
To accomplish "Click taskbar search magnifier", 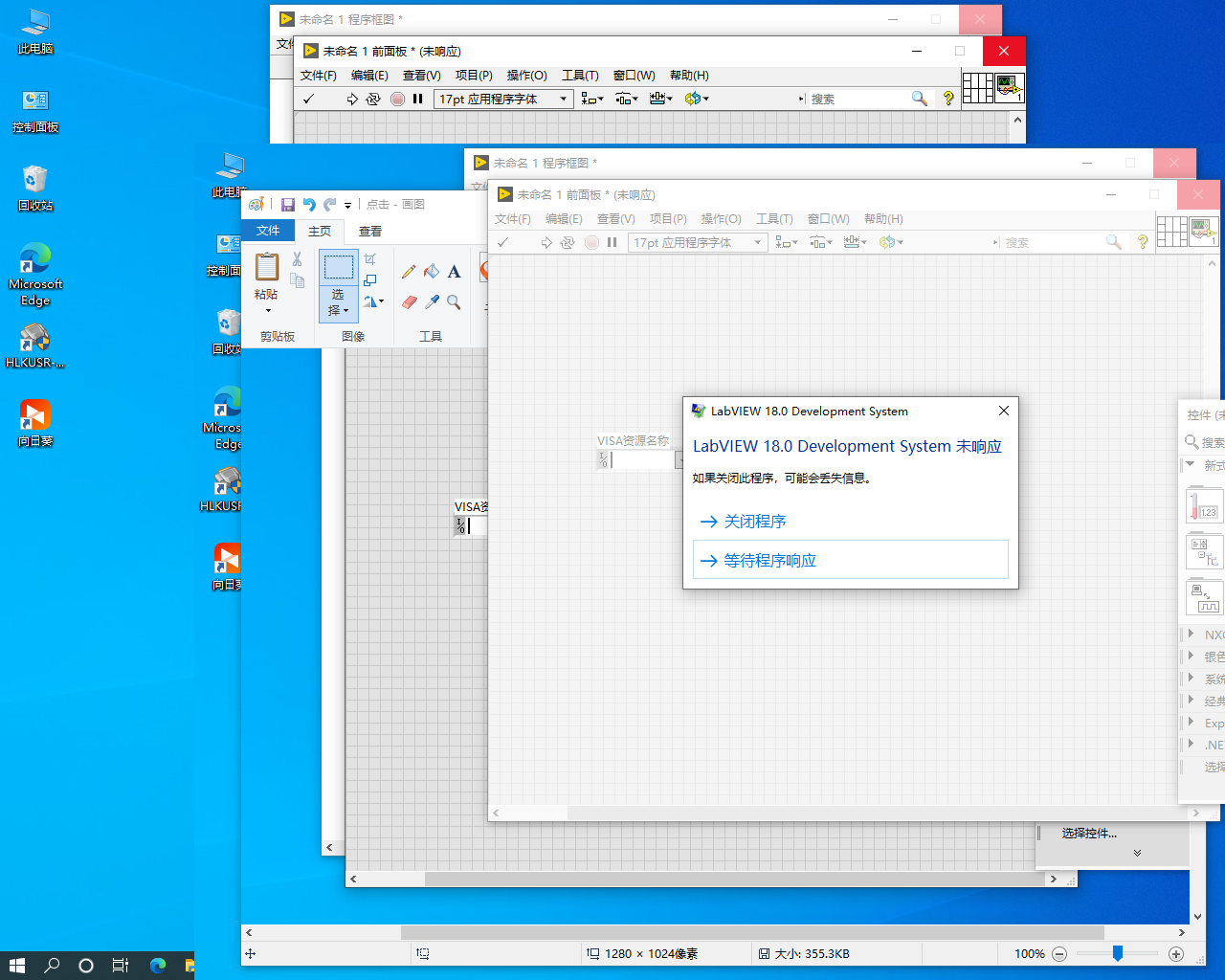I will click(x=52, y=966).
